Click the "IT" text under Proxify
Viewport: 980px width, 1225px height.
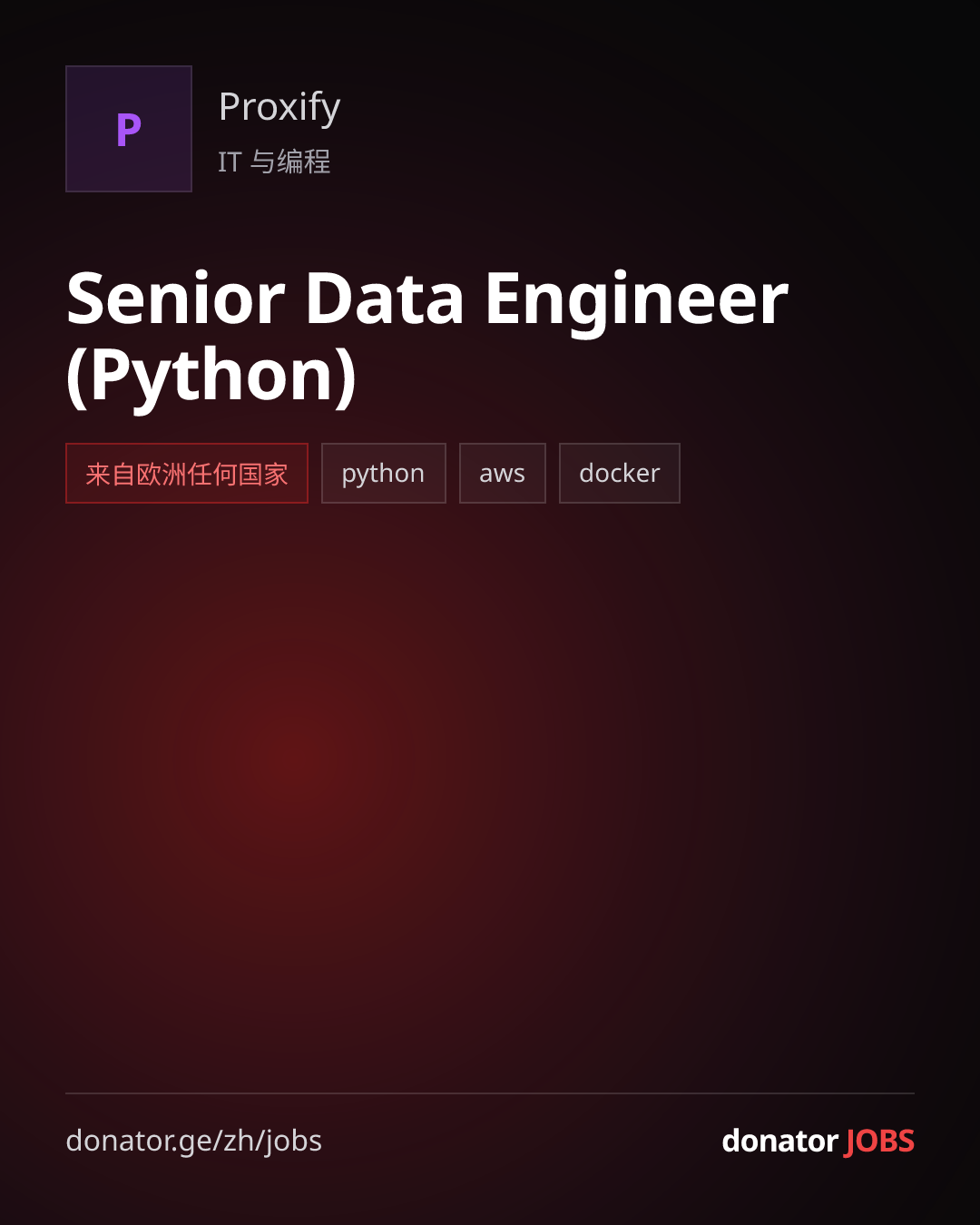(230, 162)
